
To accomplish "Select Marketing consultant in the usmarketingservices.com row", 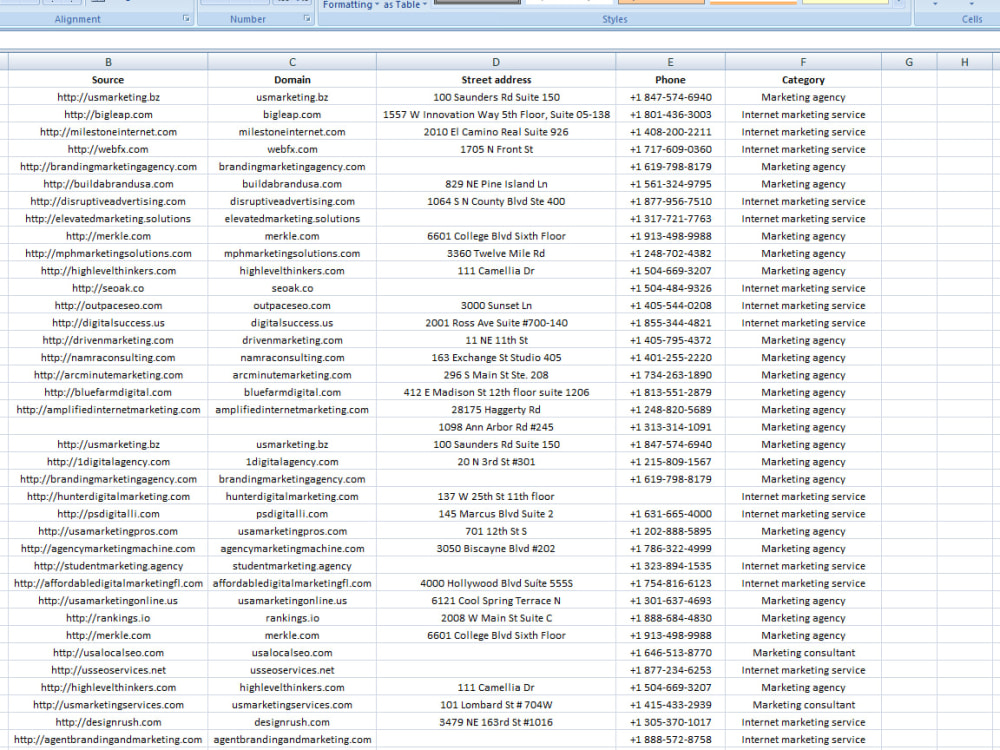I will pos(803,705).
